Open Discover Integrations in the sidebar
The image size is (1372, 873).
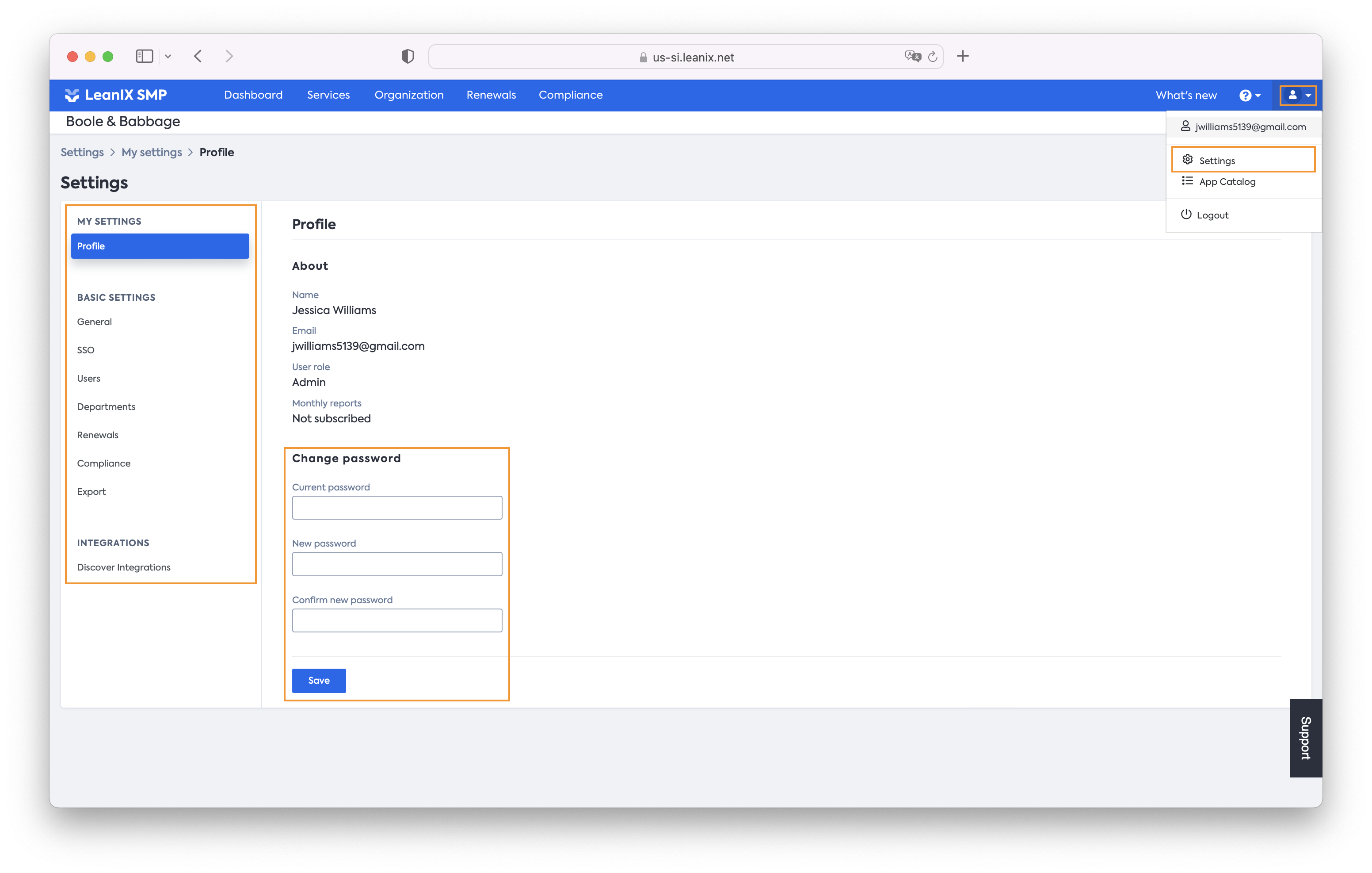coord(124,567)
